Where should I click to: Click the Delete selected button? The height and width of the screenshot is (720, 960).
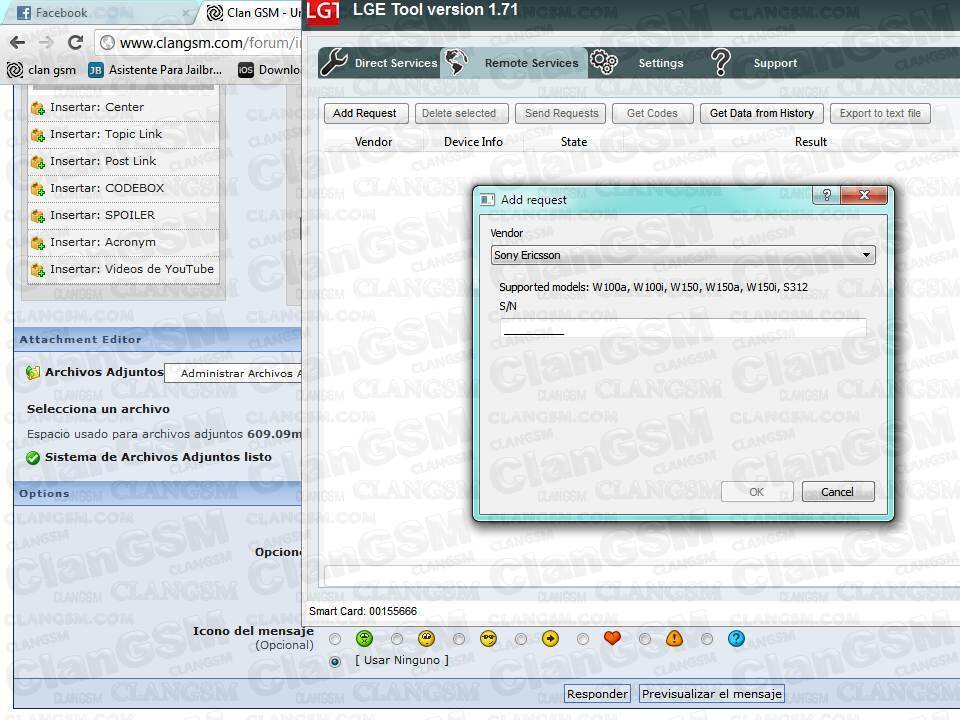462,113
